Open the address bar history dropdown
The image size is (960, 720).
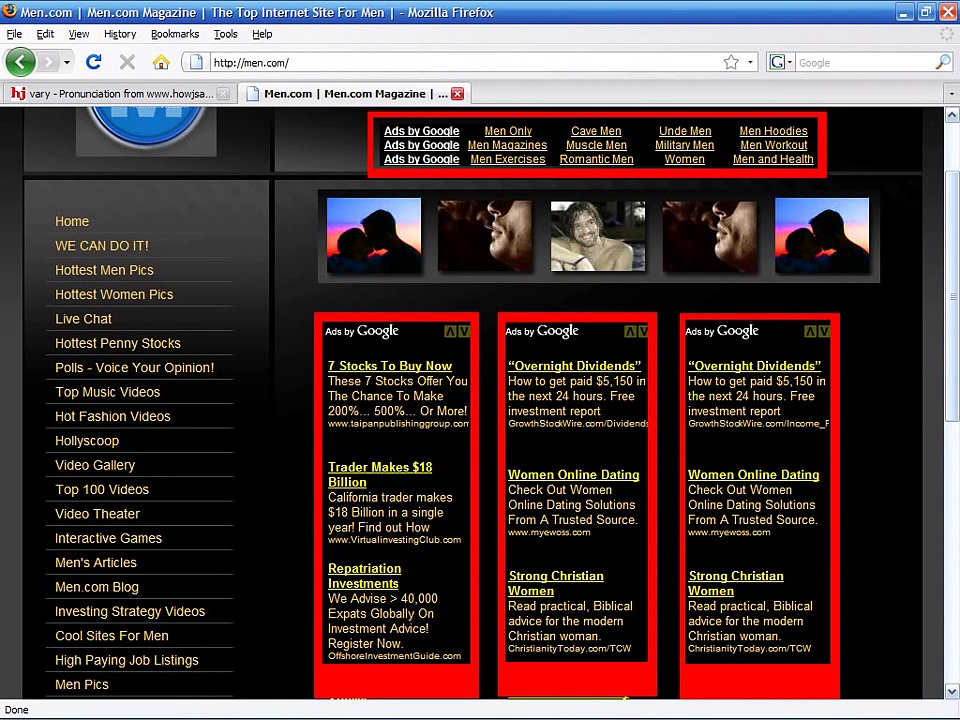(x=751, y=62)
